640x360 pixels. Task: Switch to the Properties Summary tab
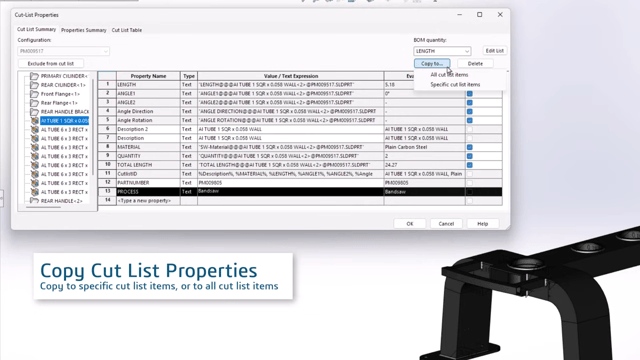coord(84,30)
